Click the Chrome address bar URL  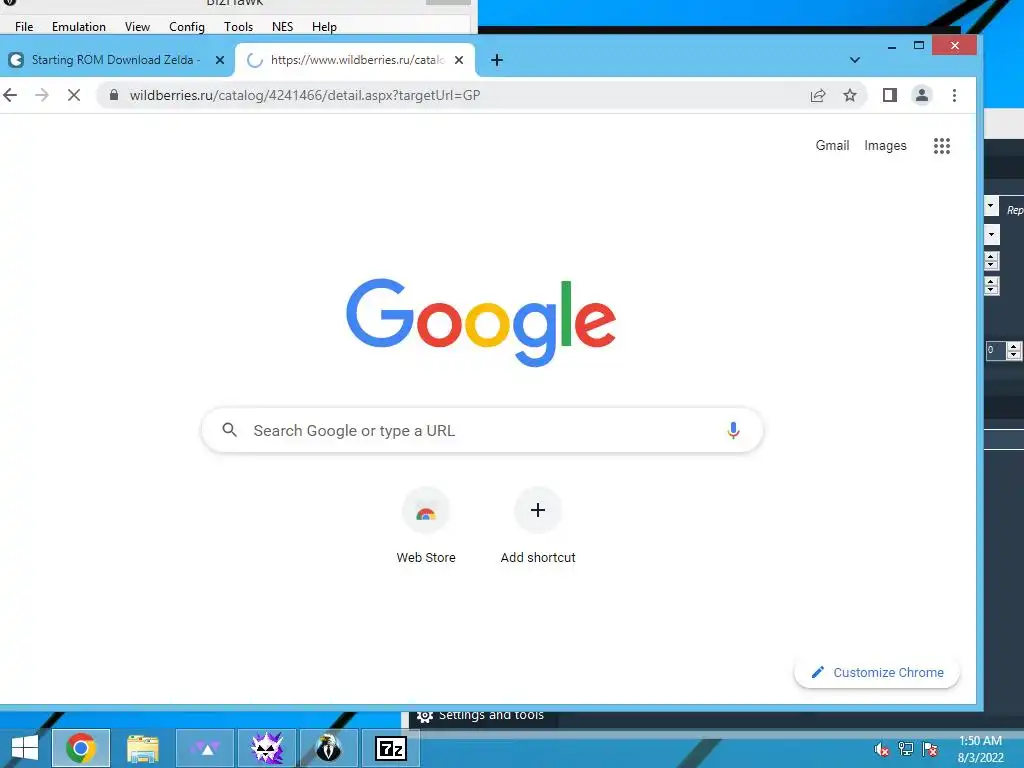click(x=304, y=95)
